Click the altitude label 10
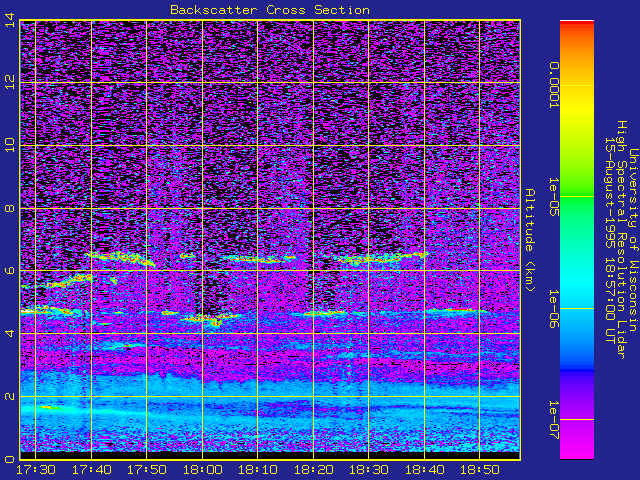640x480 pixels. point(9,145)
